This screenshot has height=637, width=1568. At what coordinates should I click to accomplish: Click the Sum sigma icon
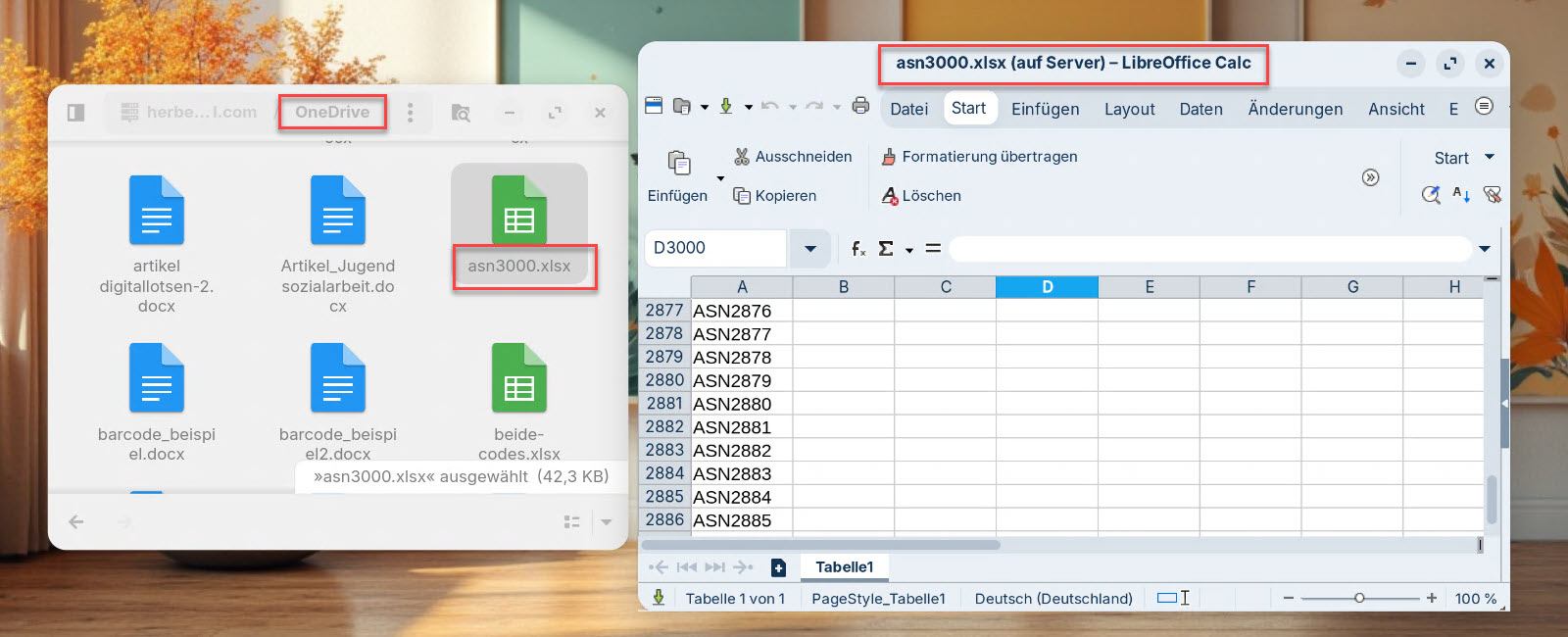tap(886, 249)
